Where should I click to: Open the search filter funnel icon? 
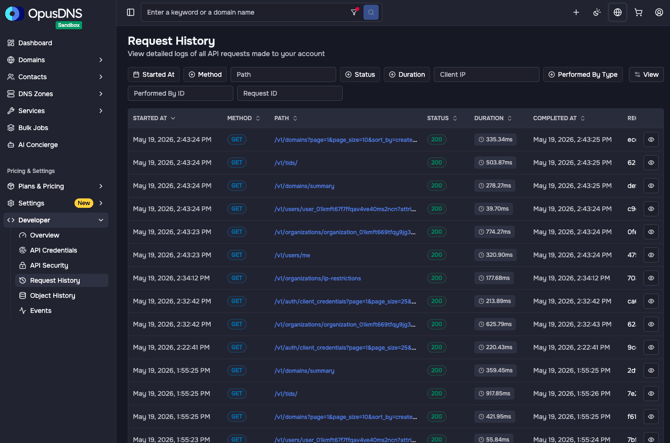(354, 12)
